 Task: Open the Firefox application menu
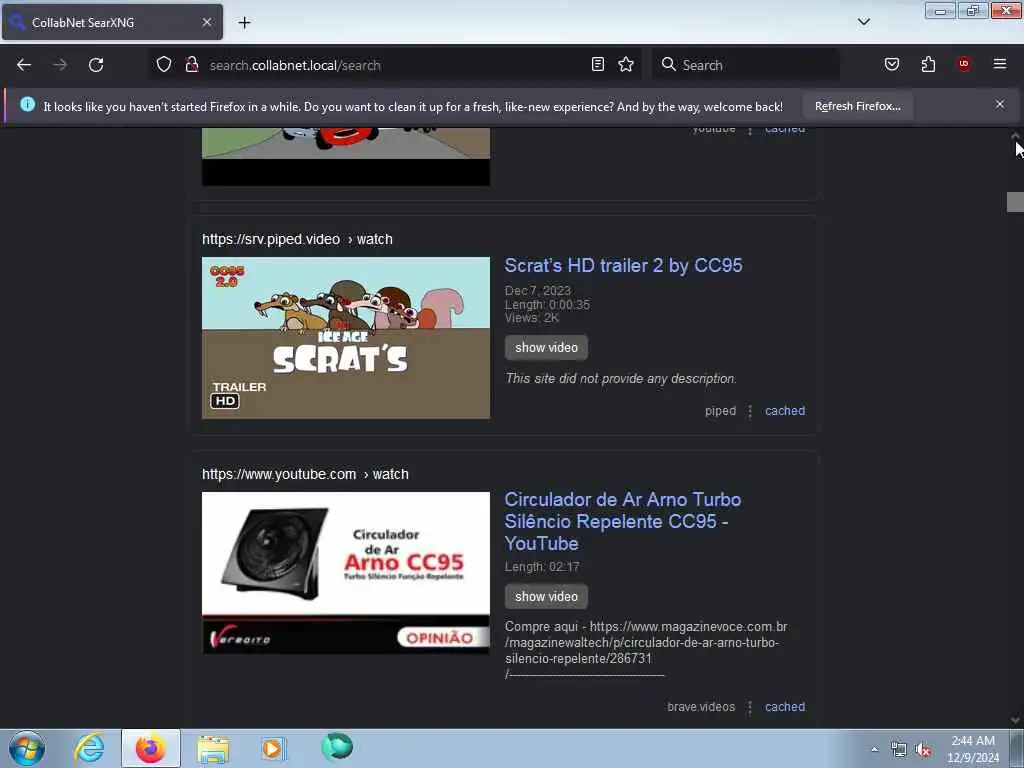point(1000,64)
